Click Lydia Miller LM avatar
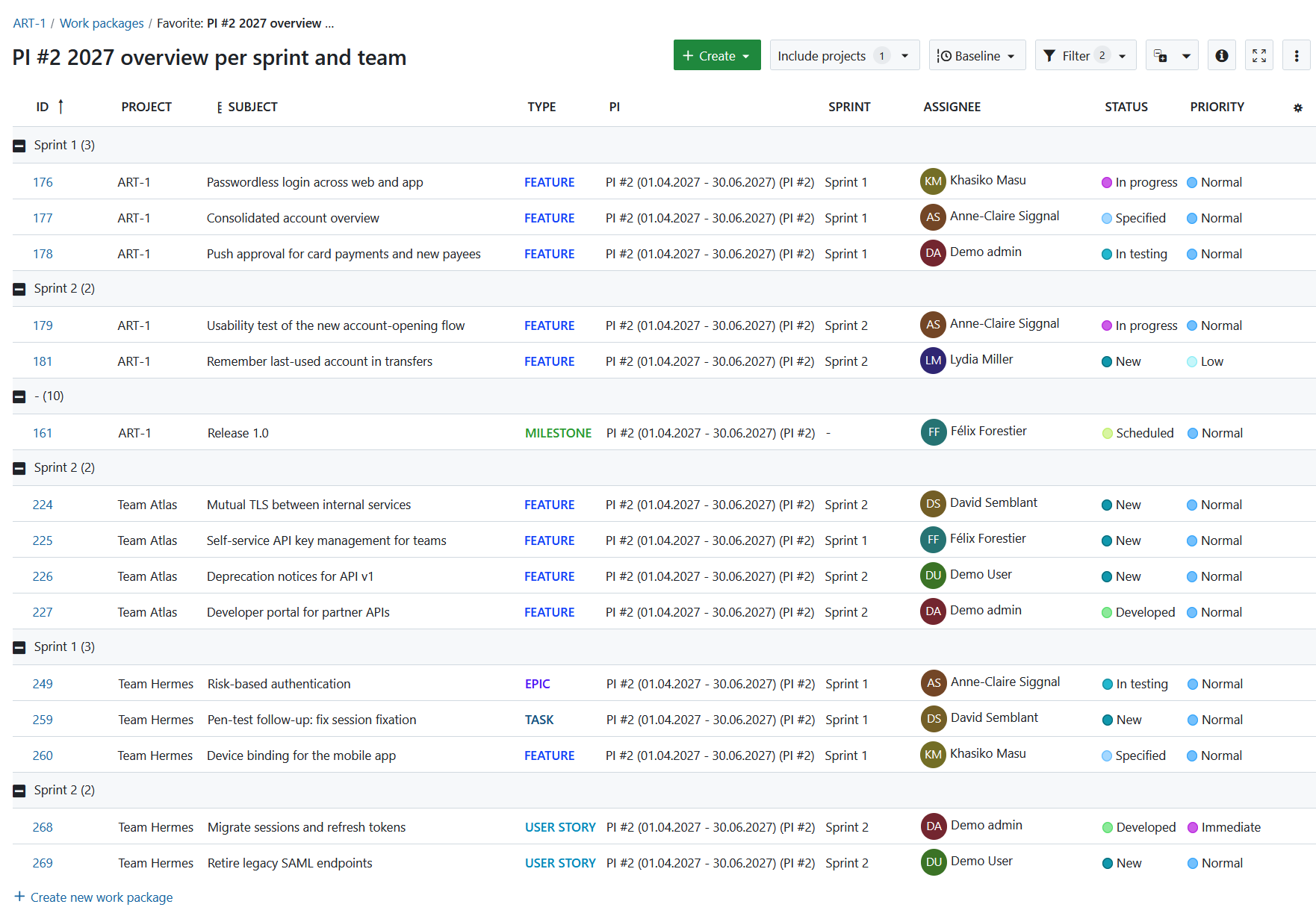Image resolution: width=1316 pixels, height=916 pixels. (933, 361)
